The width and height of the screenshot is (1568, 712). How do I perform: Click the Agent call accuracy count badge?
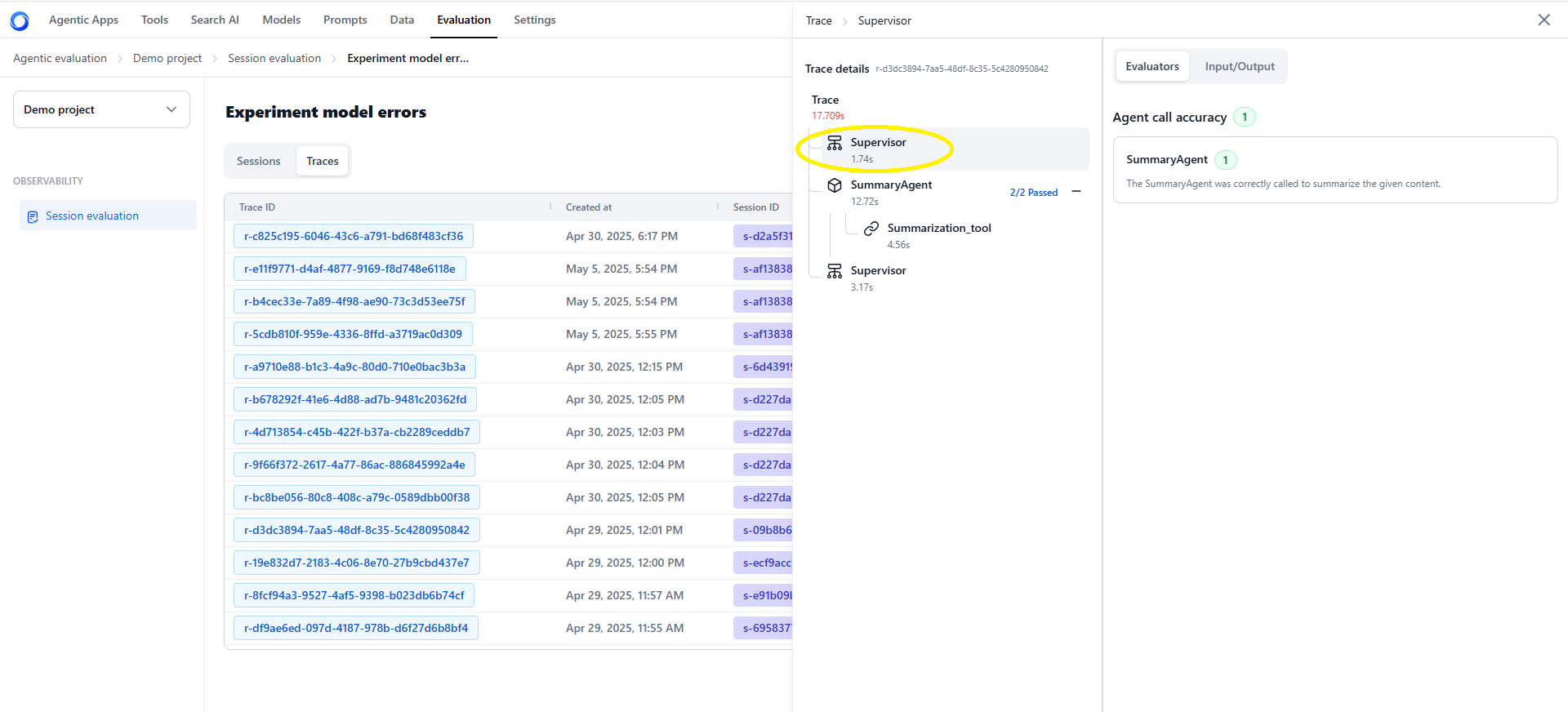click(x=1245, y=117)
